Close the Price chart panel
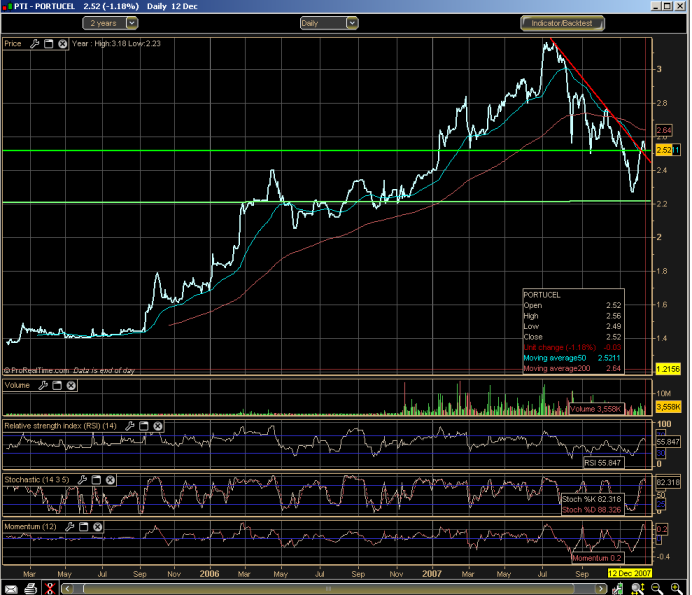 click(62, 44)
